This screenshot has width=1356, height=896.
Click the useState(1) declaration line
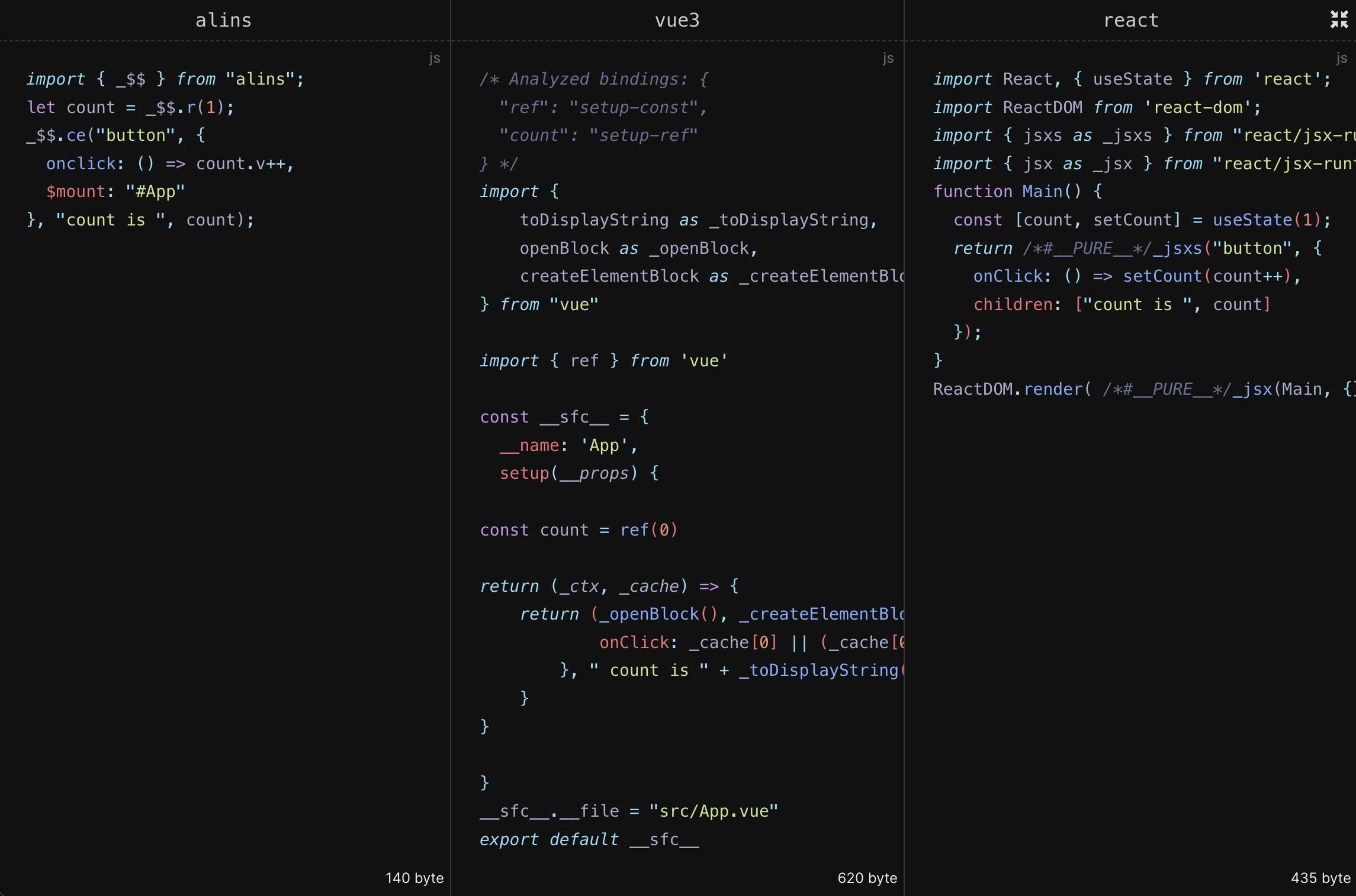pos(1142,220)
